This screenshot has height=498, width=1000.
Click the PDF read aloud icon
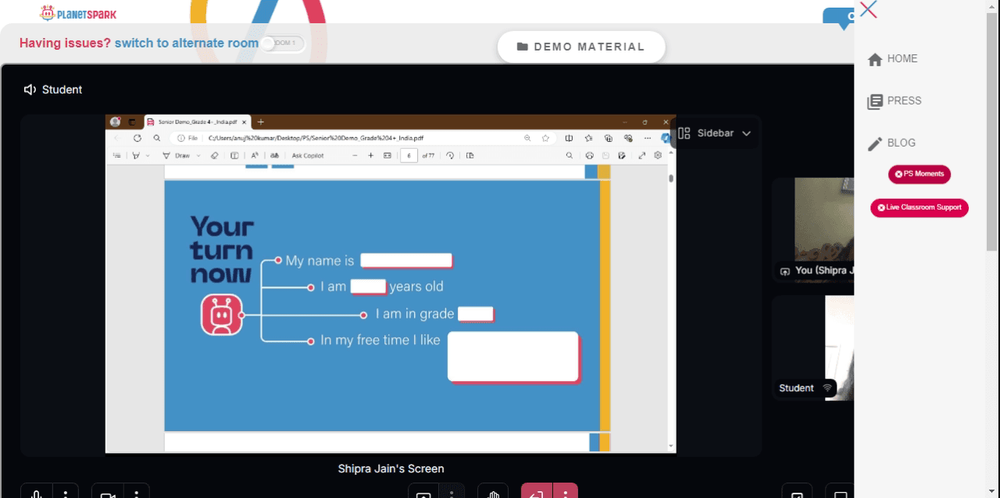click(x=254, y=156)
